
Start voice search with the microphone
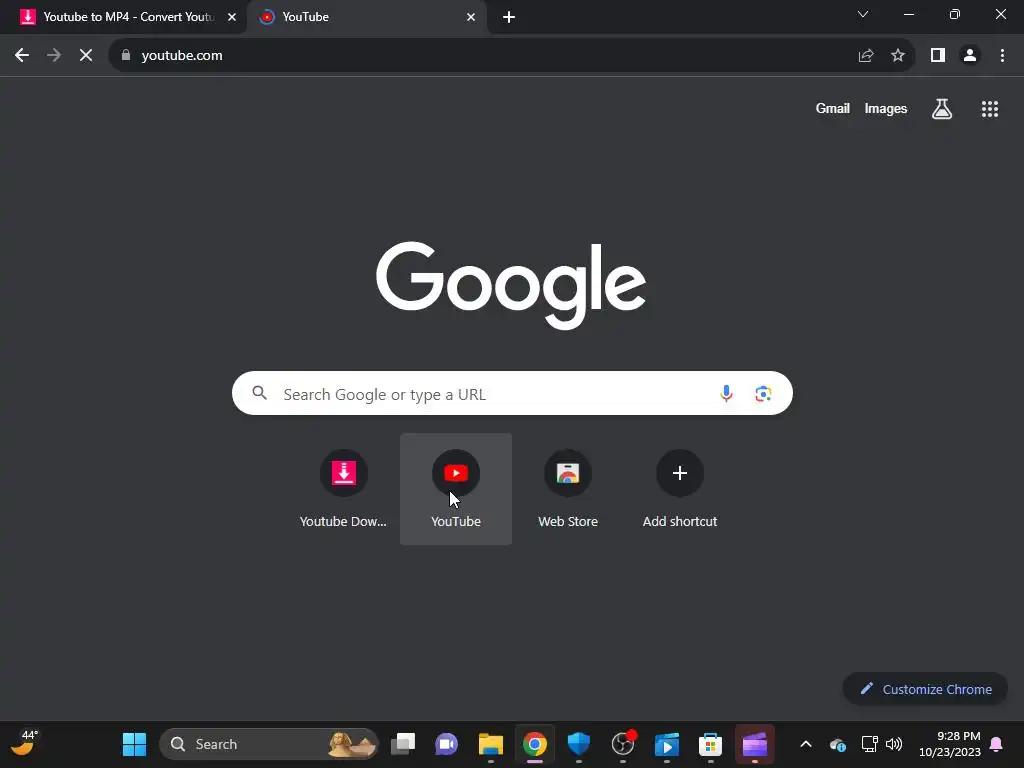tap(726, 394)
